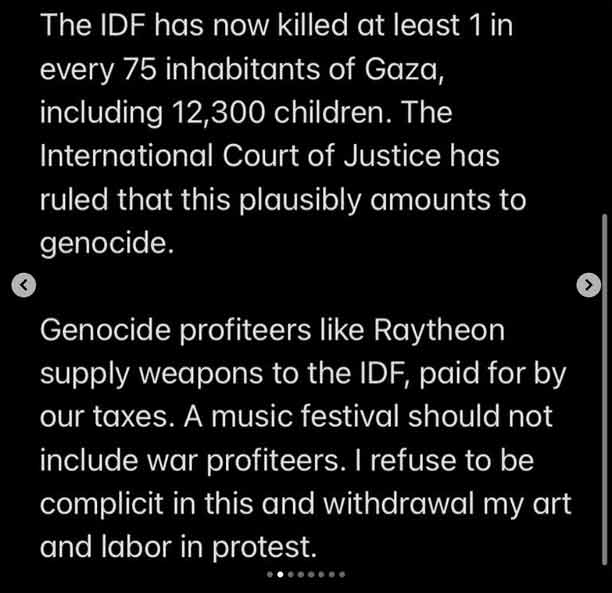Click the number "12,300" in the text
Viewport: 612px width, 593px height.
point(218,113)
